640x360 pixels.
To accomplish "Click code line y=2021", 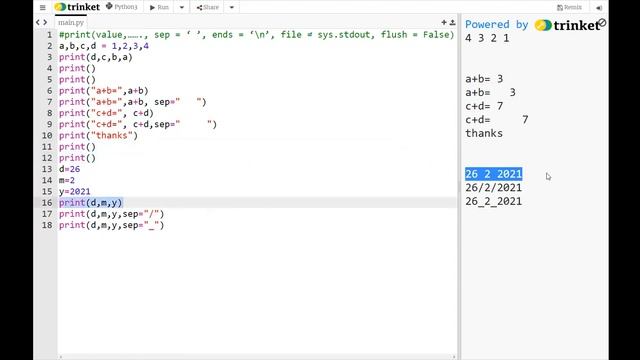I will pos(75,191).
